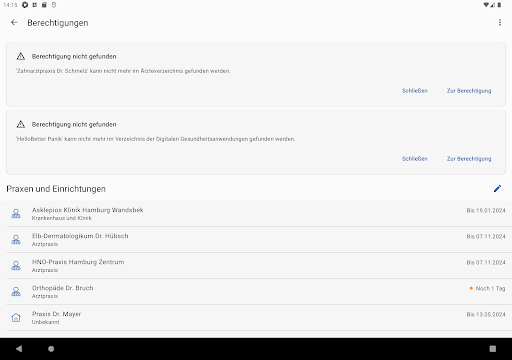Tap the Elb-Dermatologikum organization icon
The width and height of the screenshot is (512, 360).
tap(16, 240)
